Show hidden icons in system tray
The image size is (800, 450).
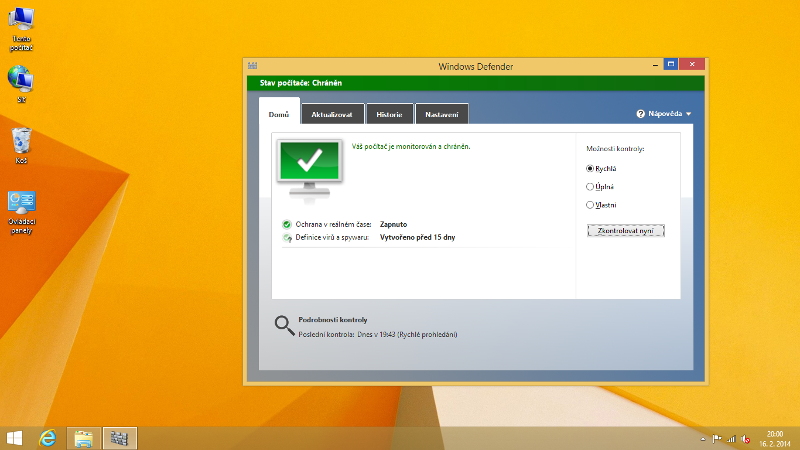(702, 439)
